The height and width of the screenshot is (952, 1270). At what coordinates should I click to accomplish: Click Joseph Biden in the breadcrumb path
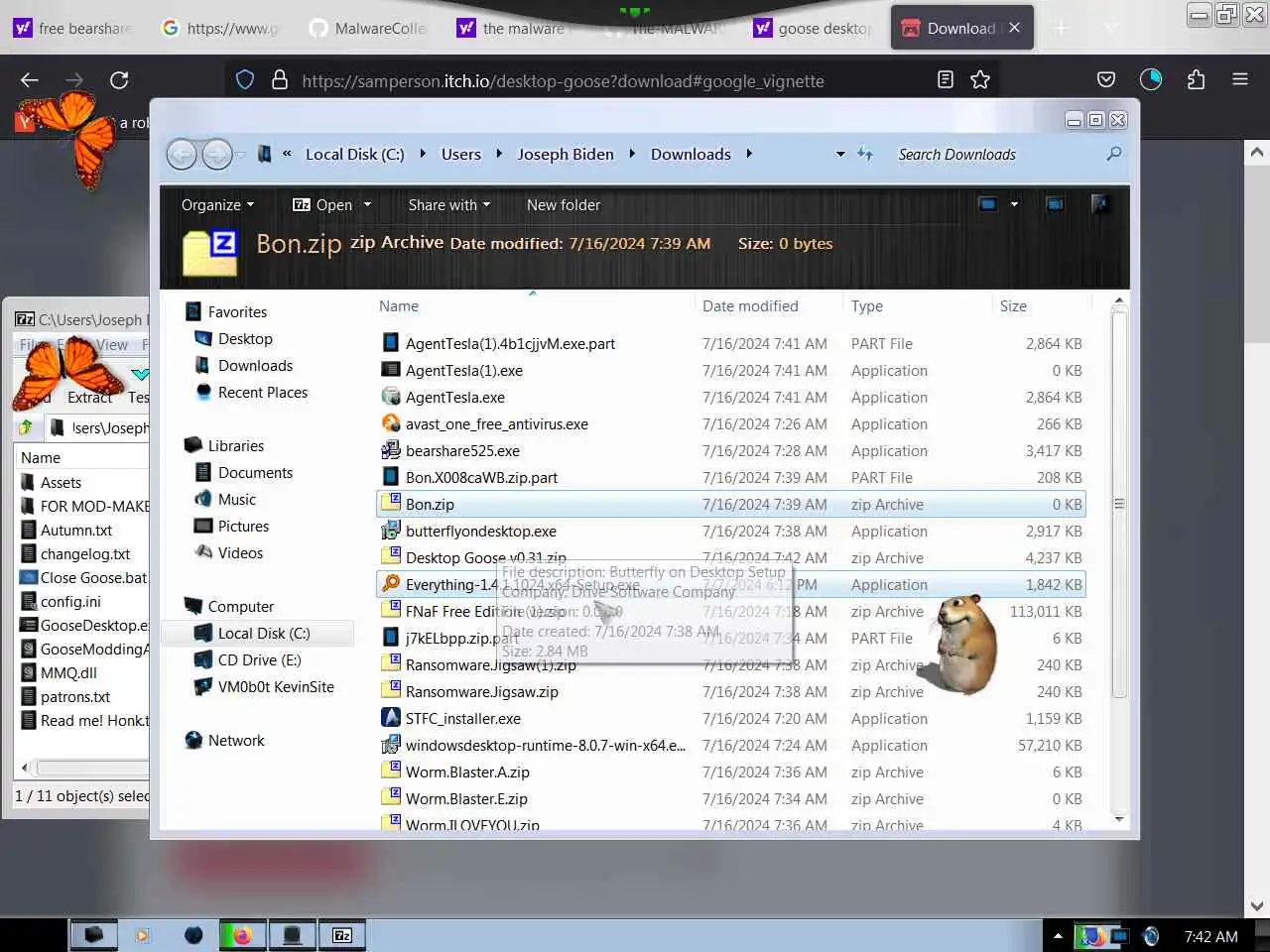(566, 154)
